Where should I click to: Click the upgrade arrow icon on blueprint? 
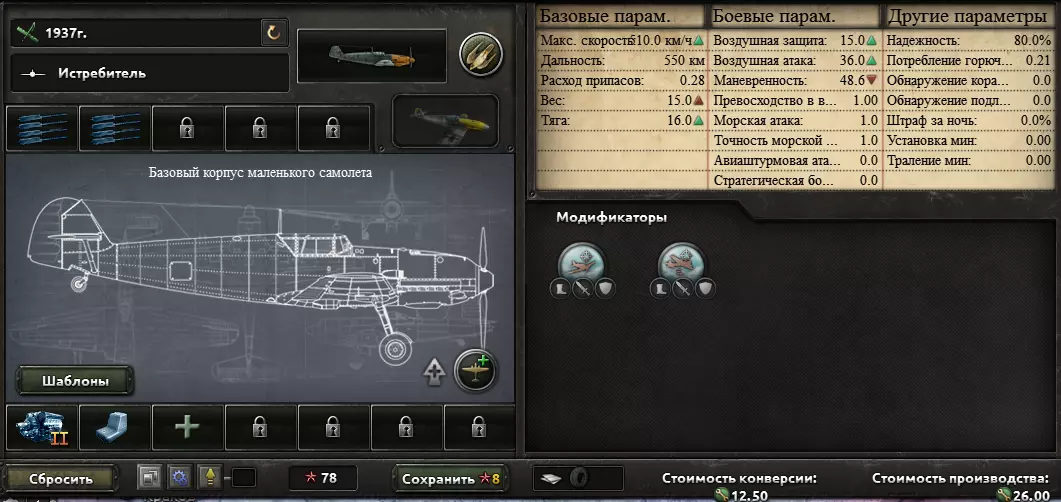tap(434, 373)
